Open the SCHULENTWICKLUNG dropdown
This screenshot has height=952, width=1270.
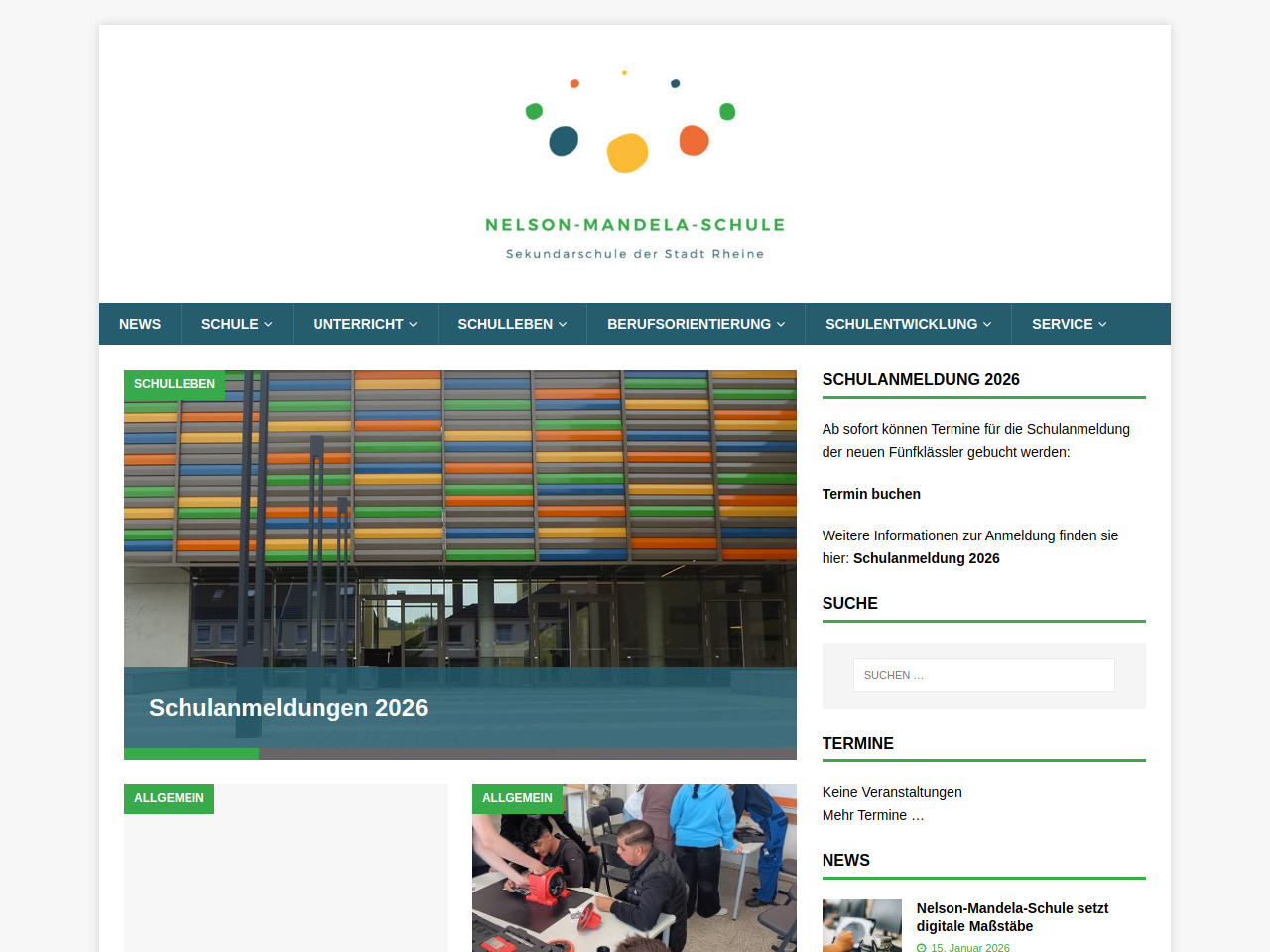[x=908, y=324]
